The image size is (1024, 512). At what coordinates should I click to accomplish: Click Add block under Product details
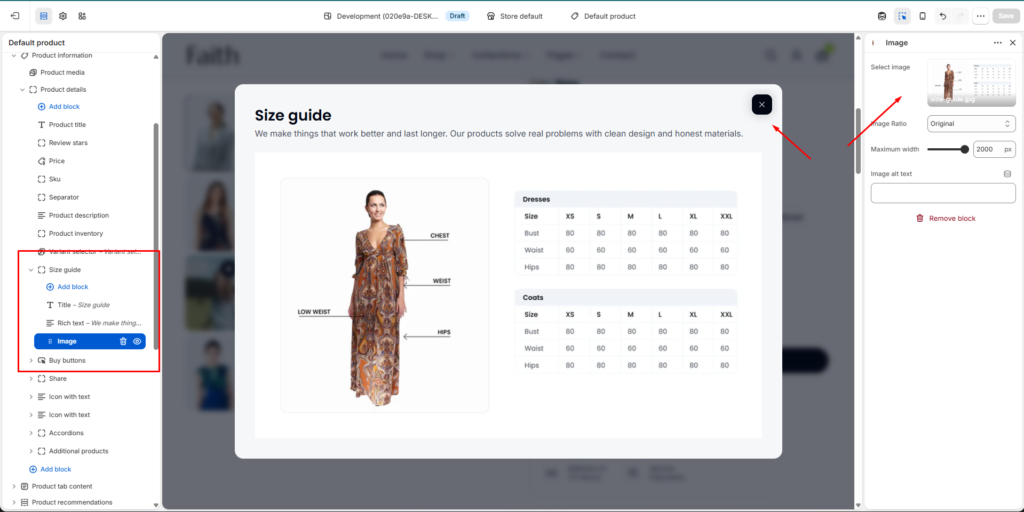[64, 106]
